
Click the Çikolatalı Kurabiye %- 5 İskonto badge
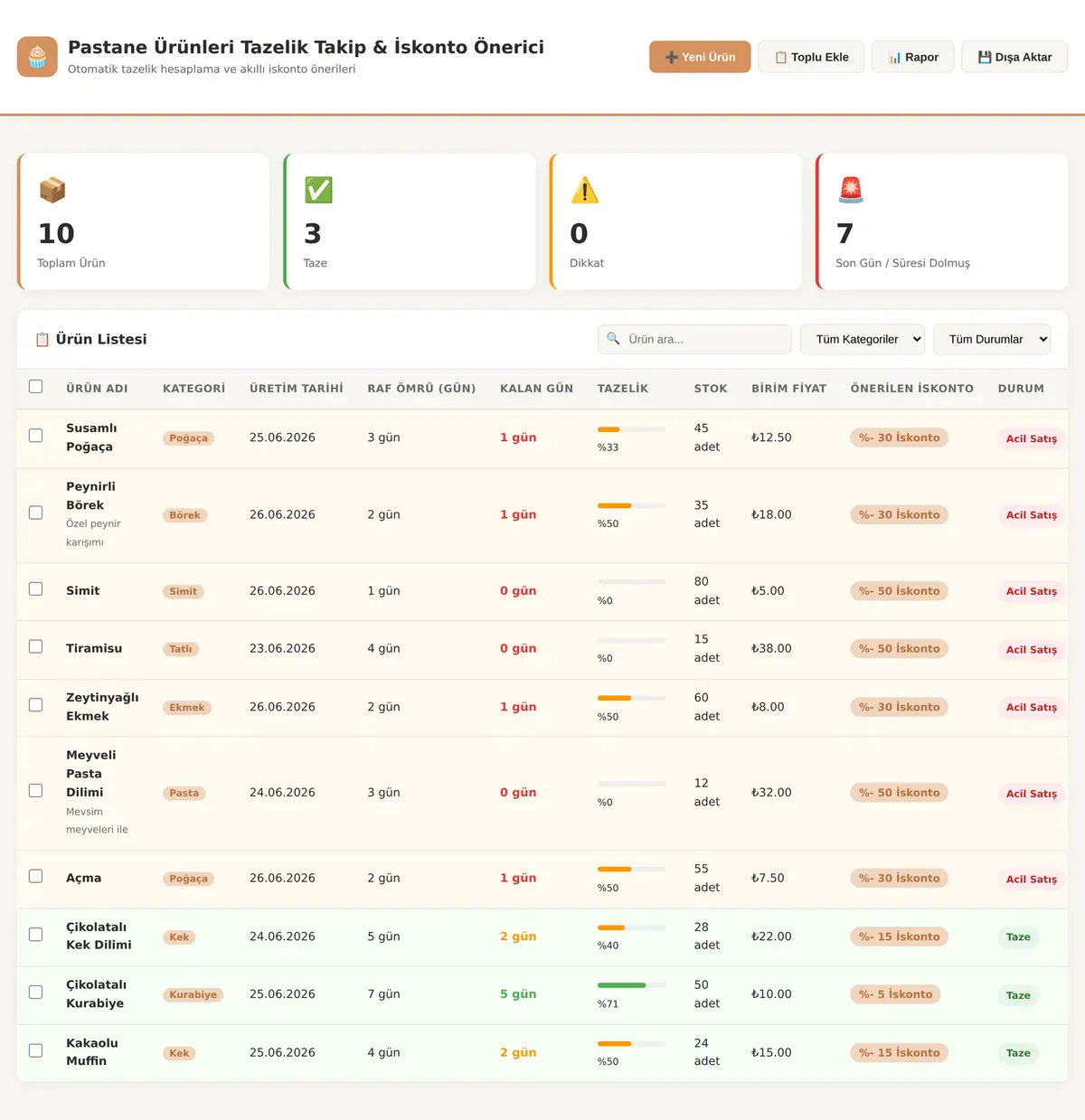(895, 994)
